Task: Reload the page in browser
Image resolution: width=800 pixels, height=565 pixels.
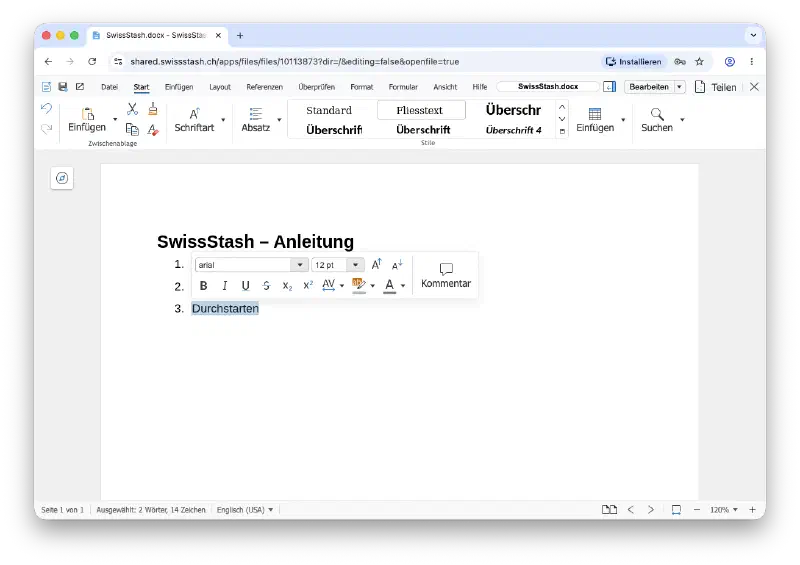Action: click(x=92, y=62)
